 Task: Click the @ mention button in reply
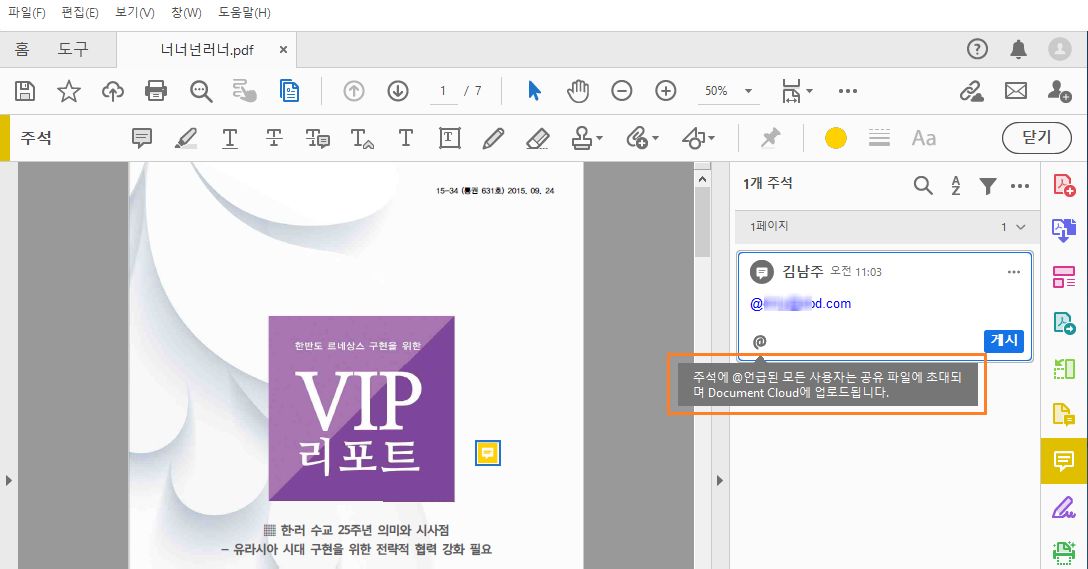(x=760, y=341)
